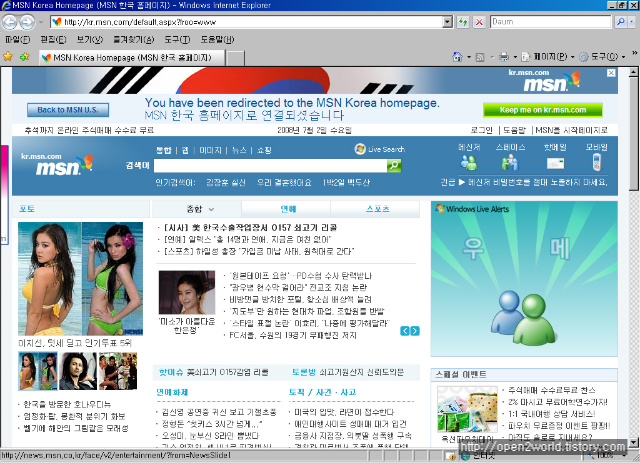Click the page scrollbar up arrow
640x464 pixels.
[633, 72]
